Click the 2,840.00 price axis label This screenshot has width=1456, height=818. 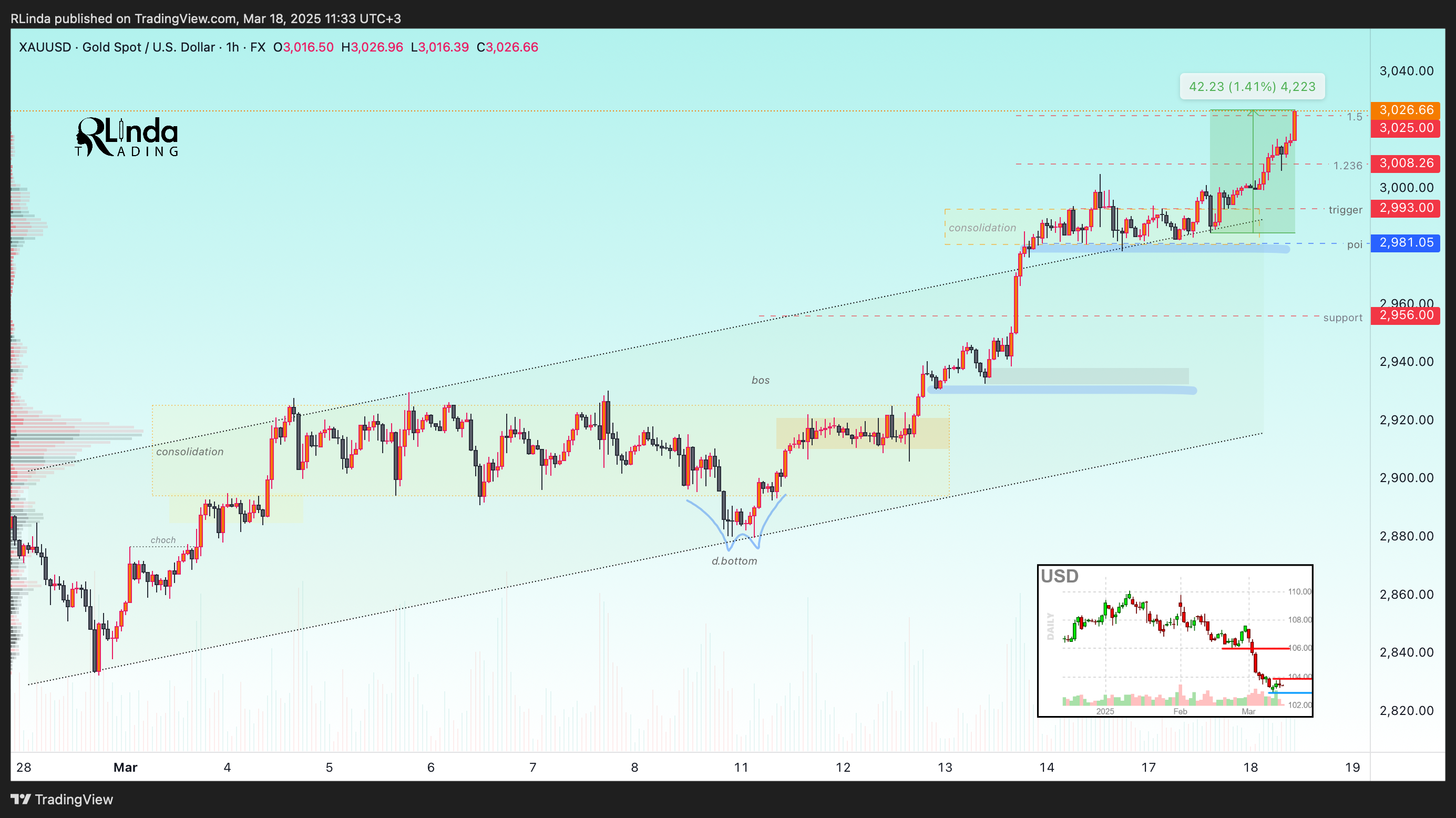point(1406,652)
